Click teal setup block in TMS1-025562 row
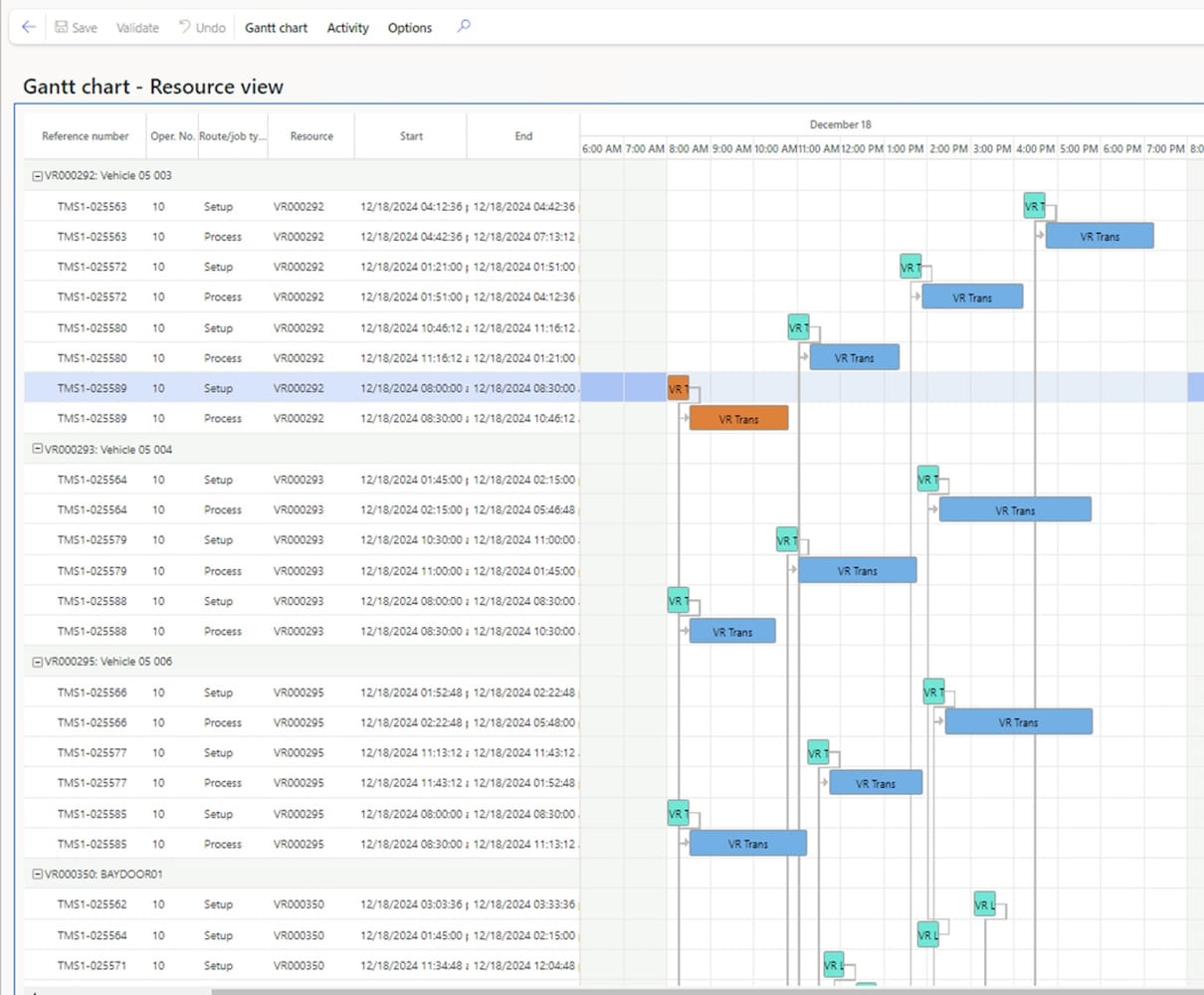 [984, 904]
